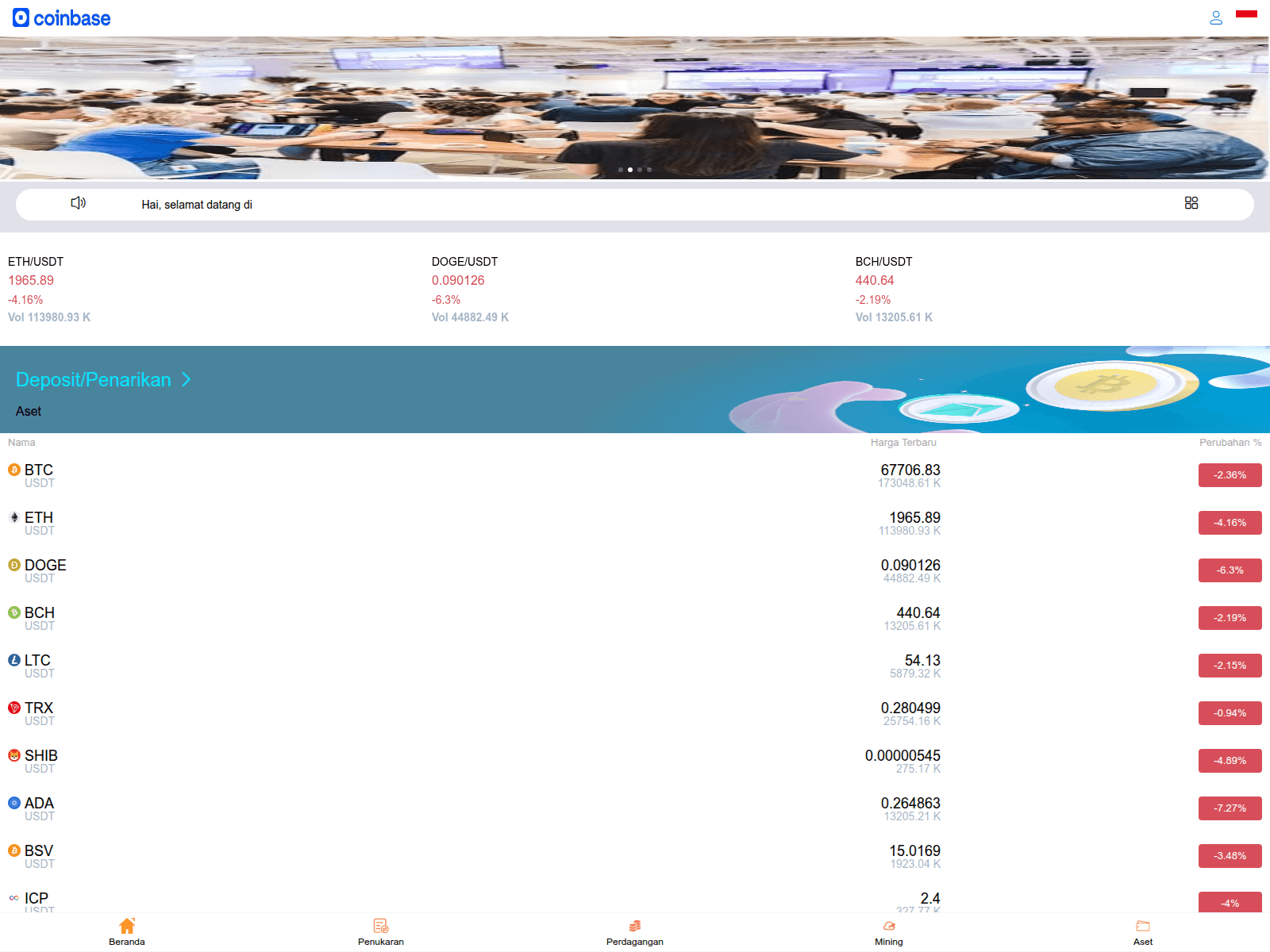Click the Mining icon in bottom bar

[x=889, y=926]
